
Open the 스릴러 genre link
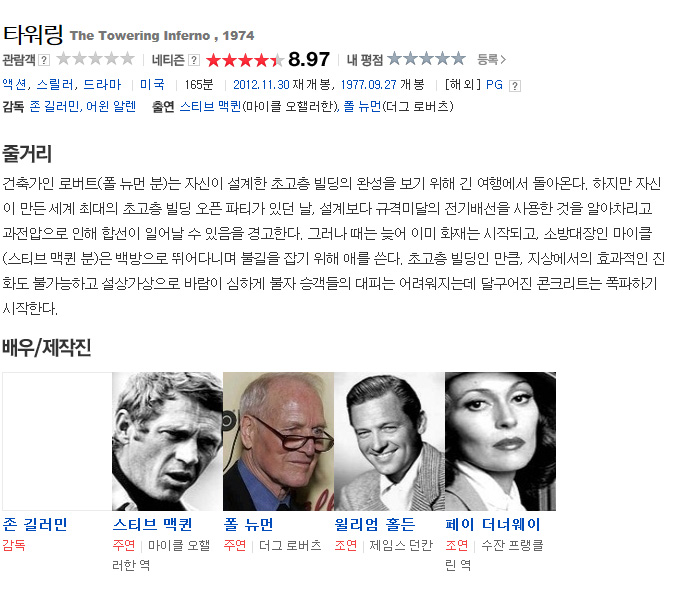[x=55, y=85]
